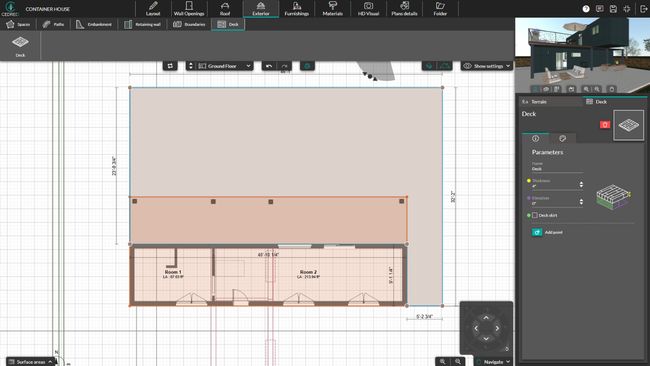Redo the last action

284,66
